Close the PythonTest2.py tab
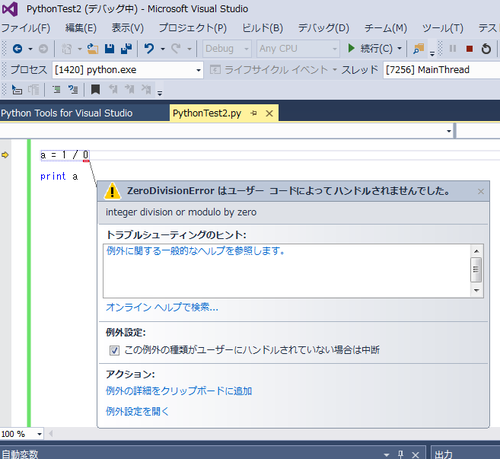Screen dimensions: 500x459 point(269,114)
